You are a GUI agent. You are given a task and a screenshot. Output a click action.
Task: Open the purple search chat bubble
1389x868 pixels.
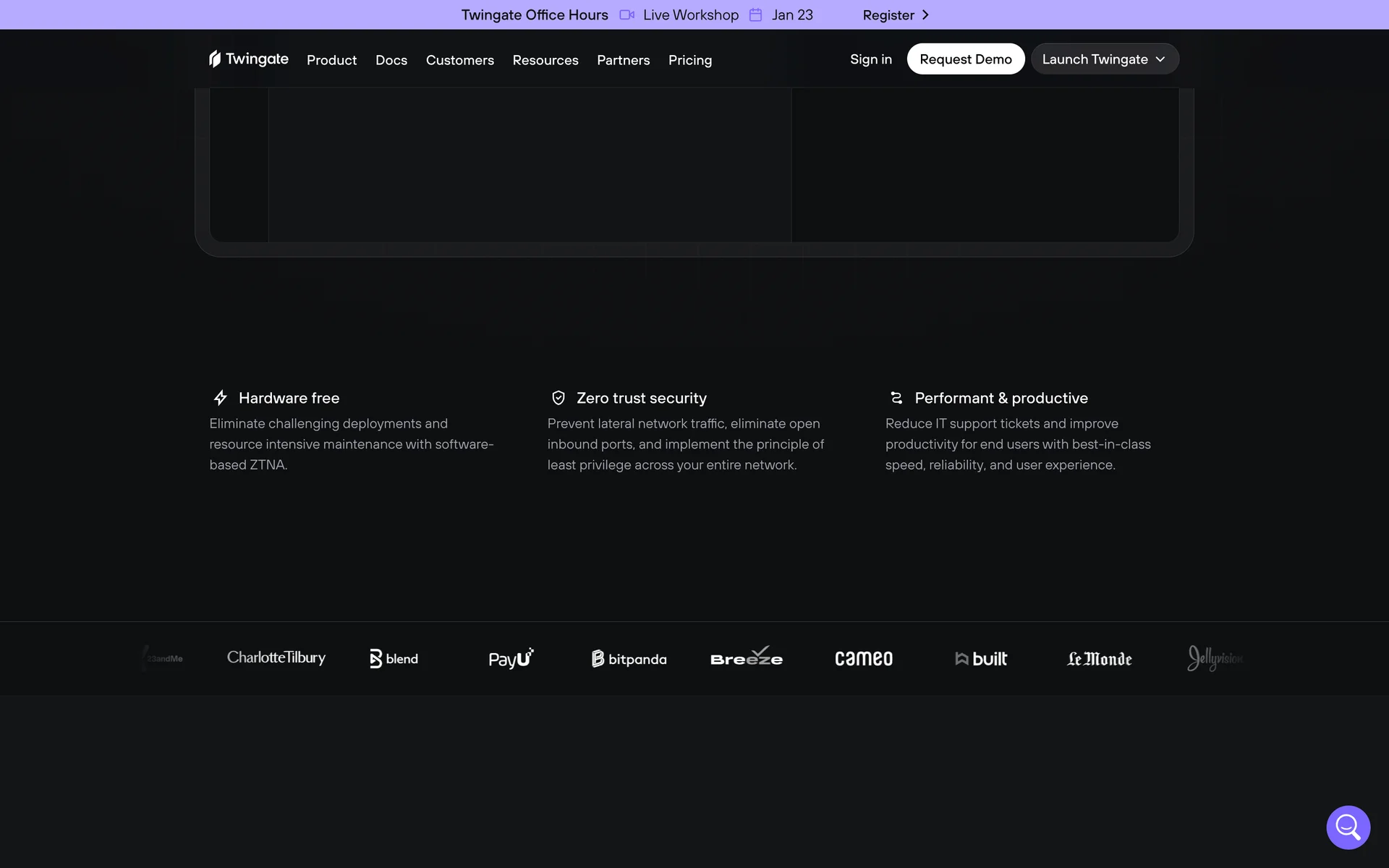tap(1348, 827)
